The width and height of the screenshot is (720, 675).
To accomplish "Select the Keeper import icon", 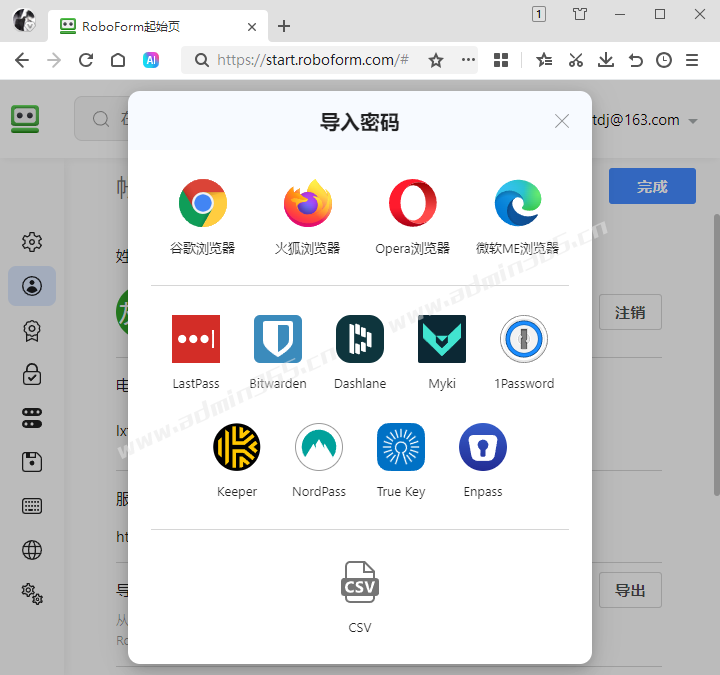I will click(x=237, y=447).
